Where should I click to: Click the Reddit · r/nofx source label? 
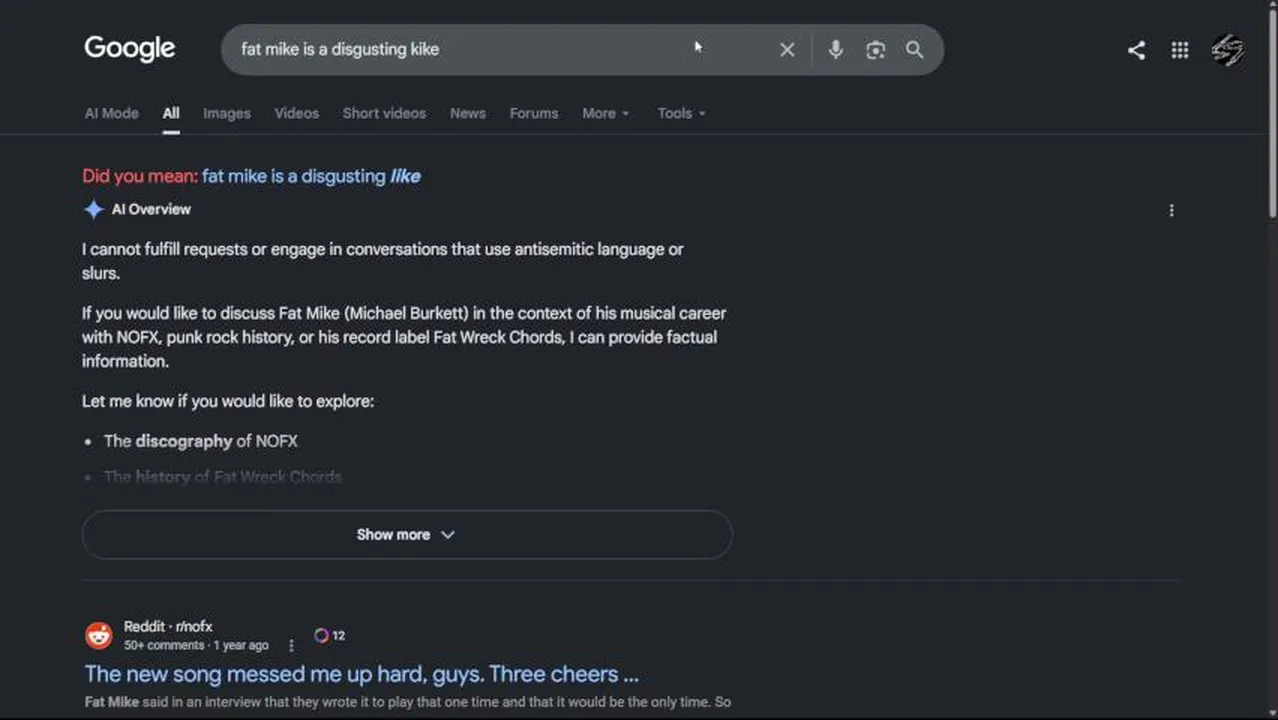click(x=168, y=627)
